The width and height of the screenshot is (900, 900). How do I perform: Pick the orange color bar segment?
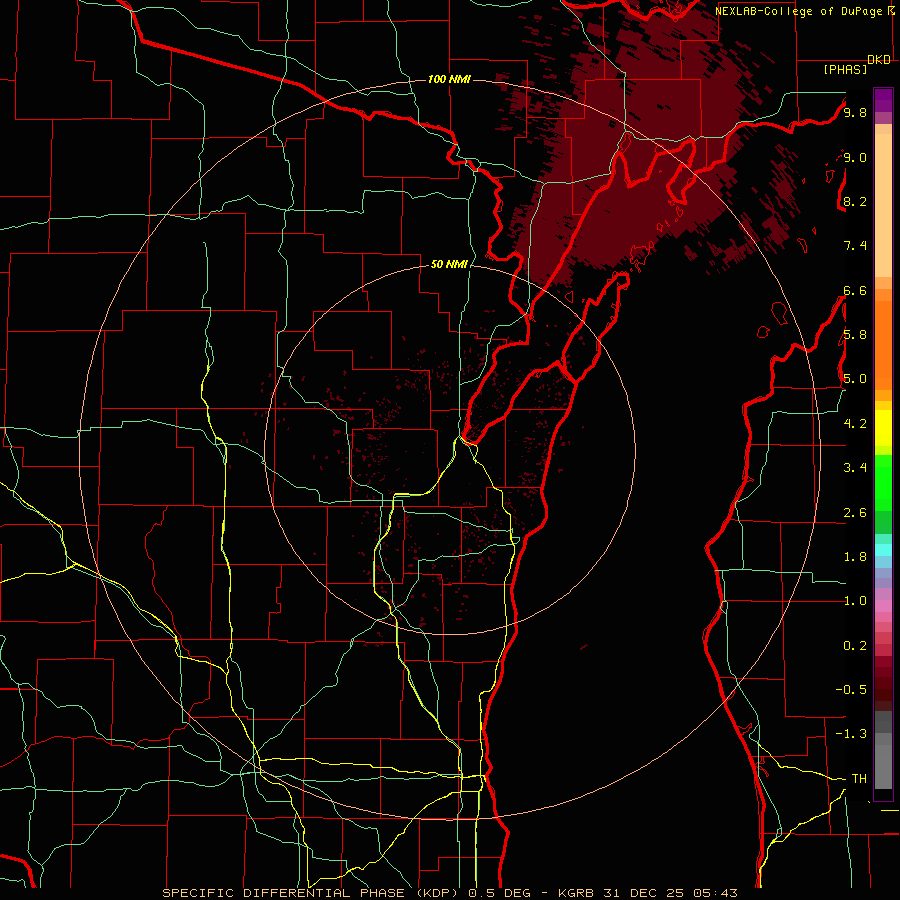pyautogui.click(x=883, y=346)
